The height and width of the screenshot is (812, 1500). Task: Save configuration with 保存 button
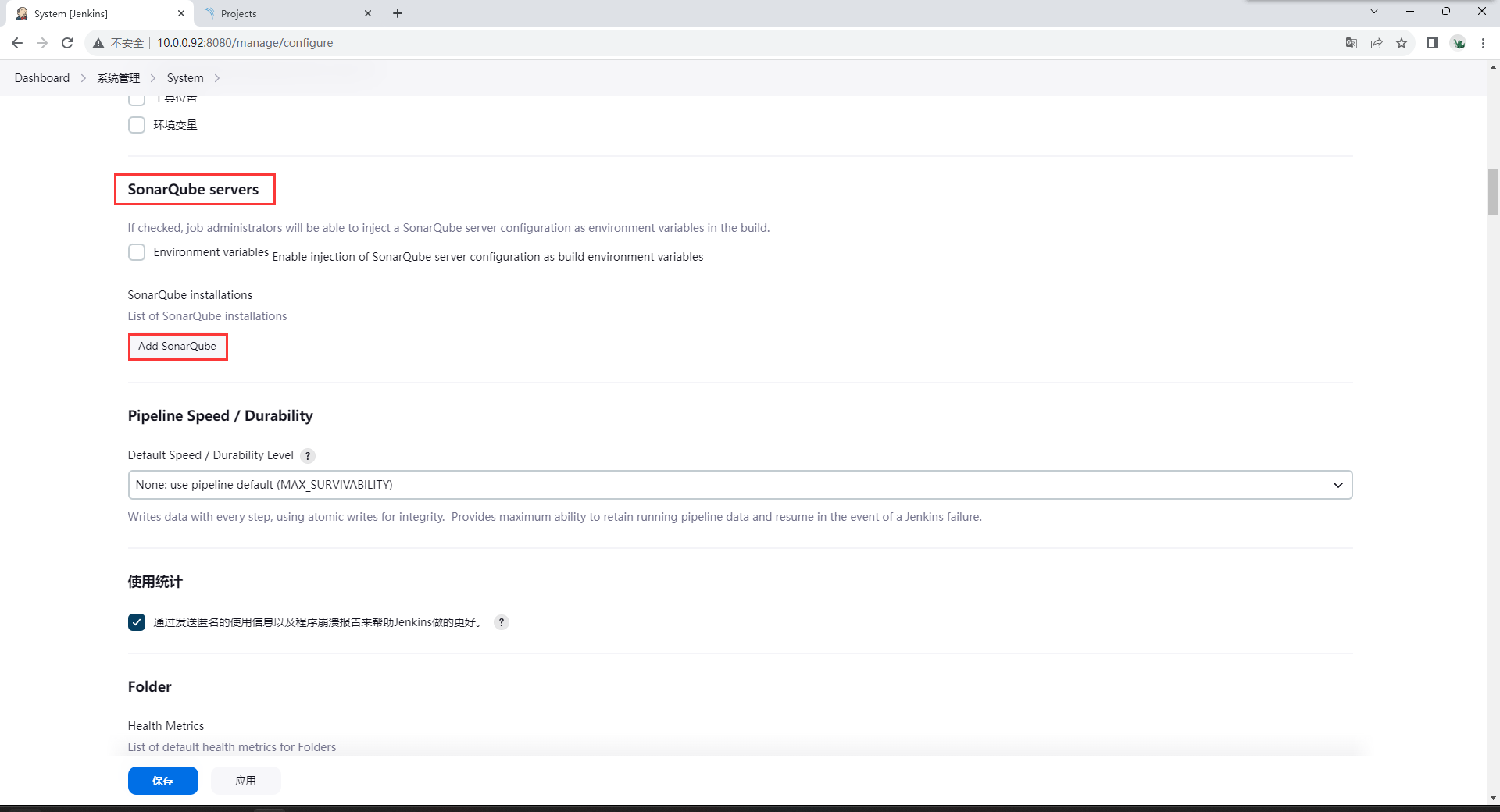[x=163, y=781]
